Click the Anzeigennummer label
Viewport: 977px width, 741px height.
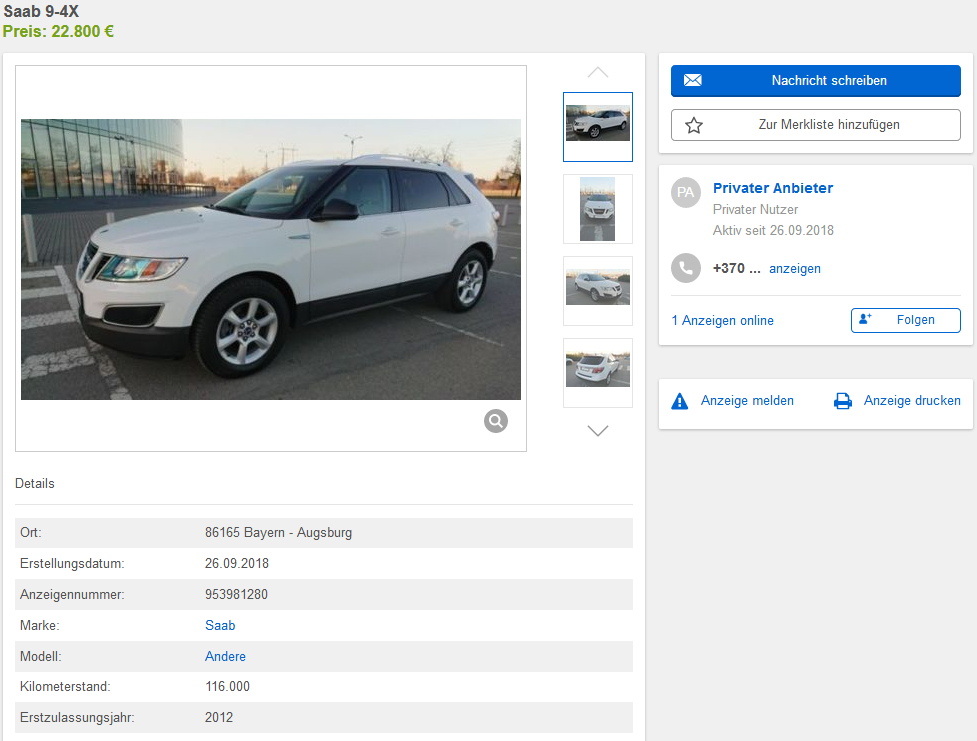[x=72, y=595]
